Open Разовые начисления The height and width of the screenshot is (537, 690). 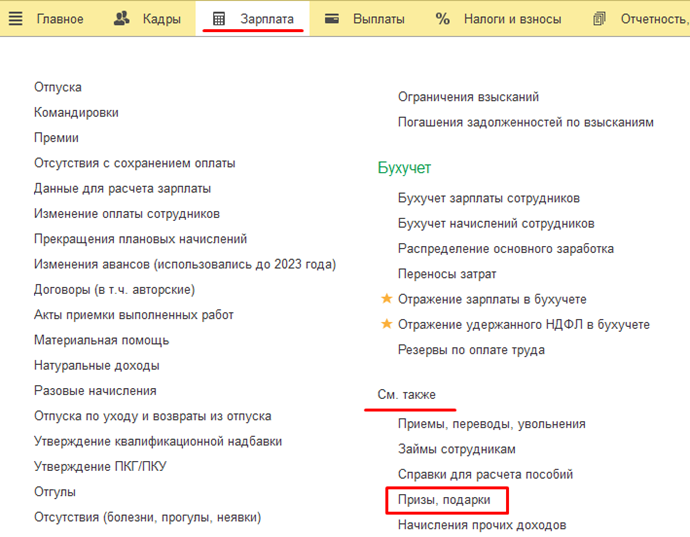[95, 391]
